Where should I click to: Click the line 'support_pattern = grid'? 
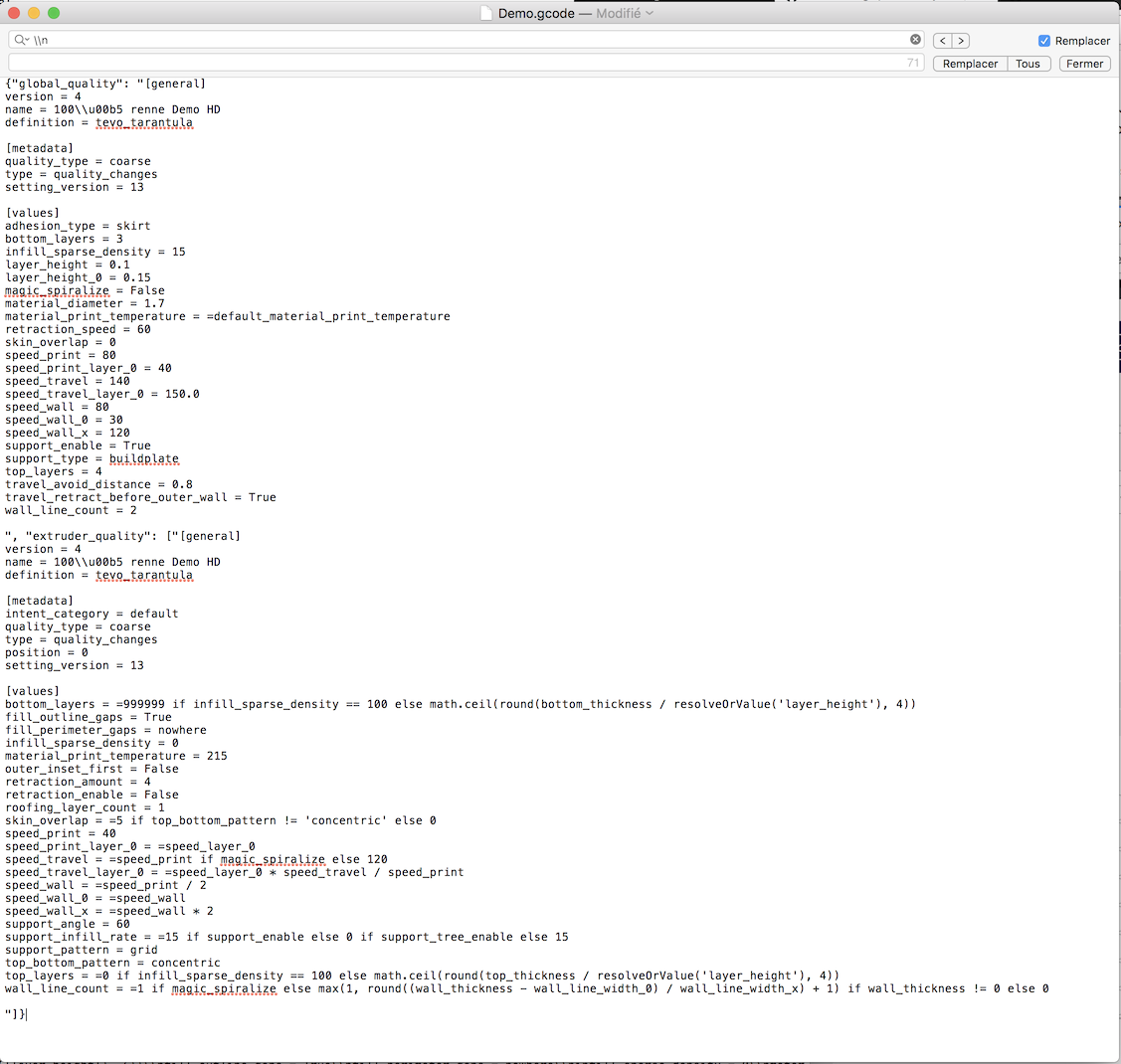[x=82, y=950]
